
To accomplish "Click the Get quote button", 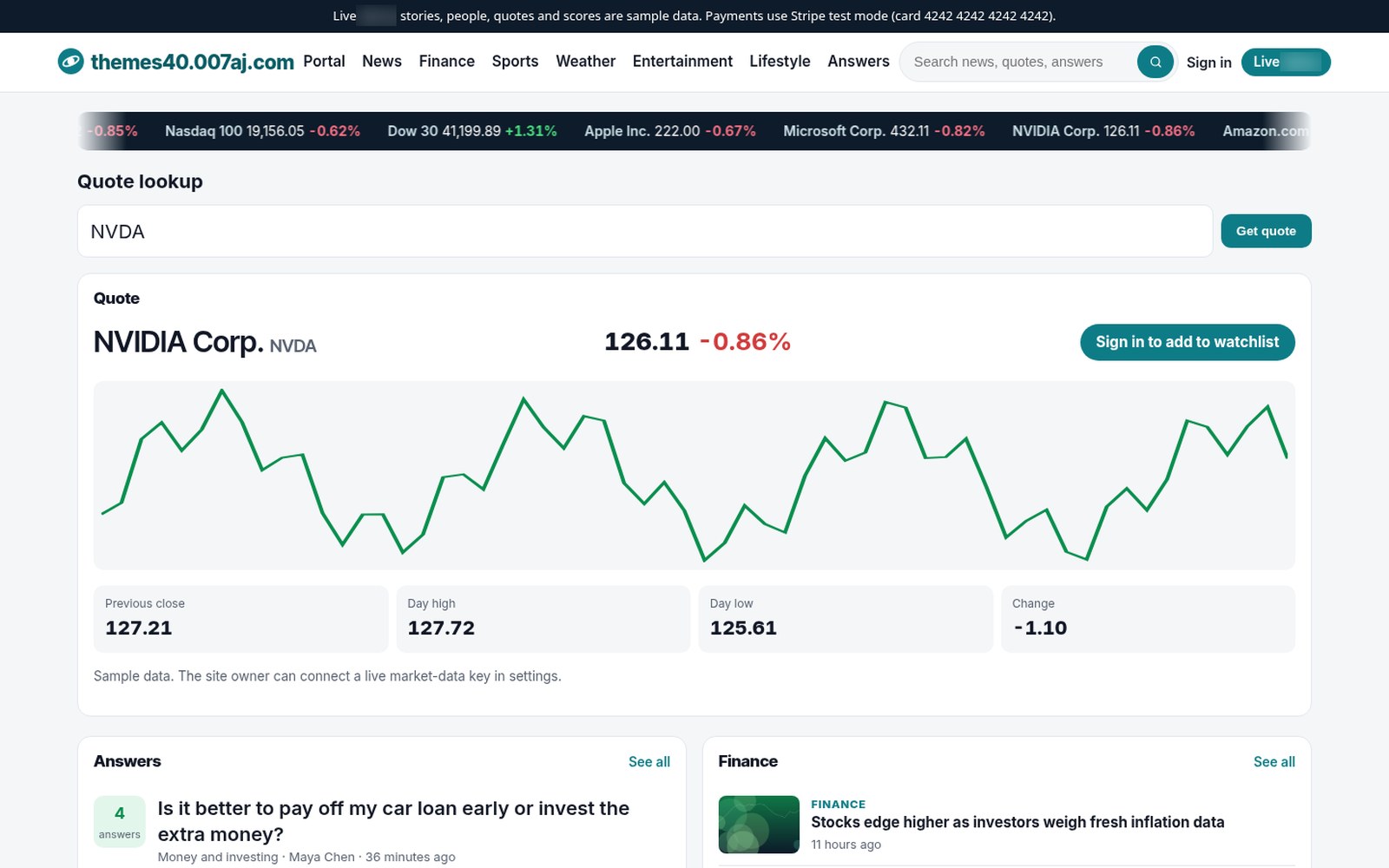I will coord(1266,231).
